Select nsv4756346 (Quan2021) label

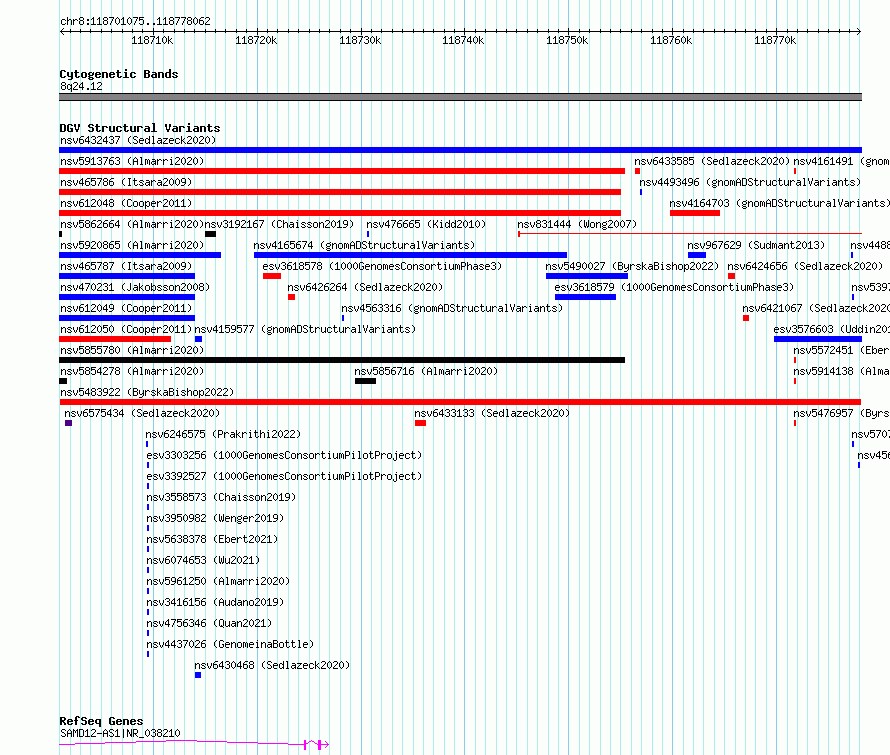209,623
